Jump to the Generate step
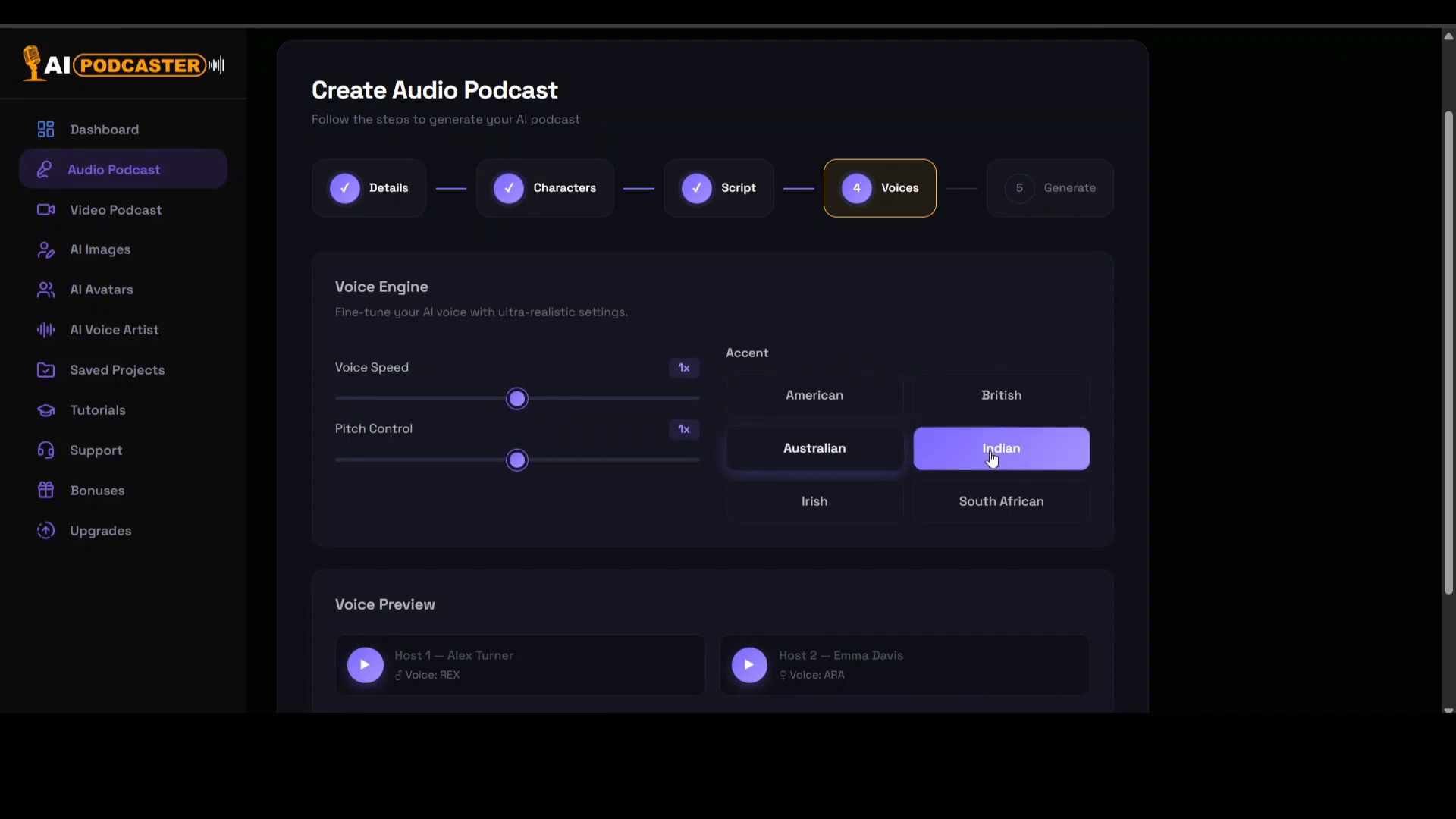 [1050, 188]
